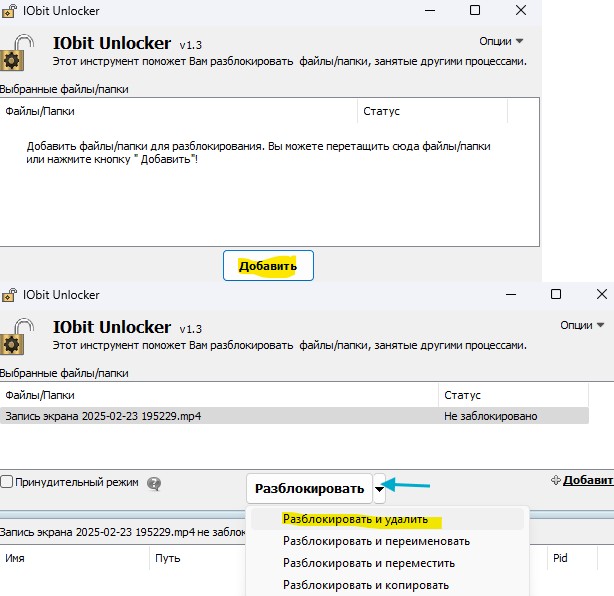Click the Путь column header

[168, 558]
